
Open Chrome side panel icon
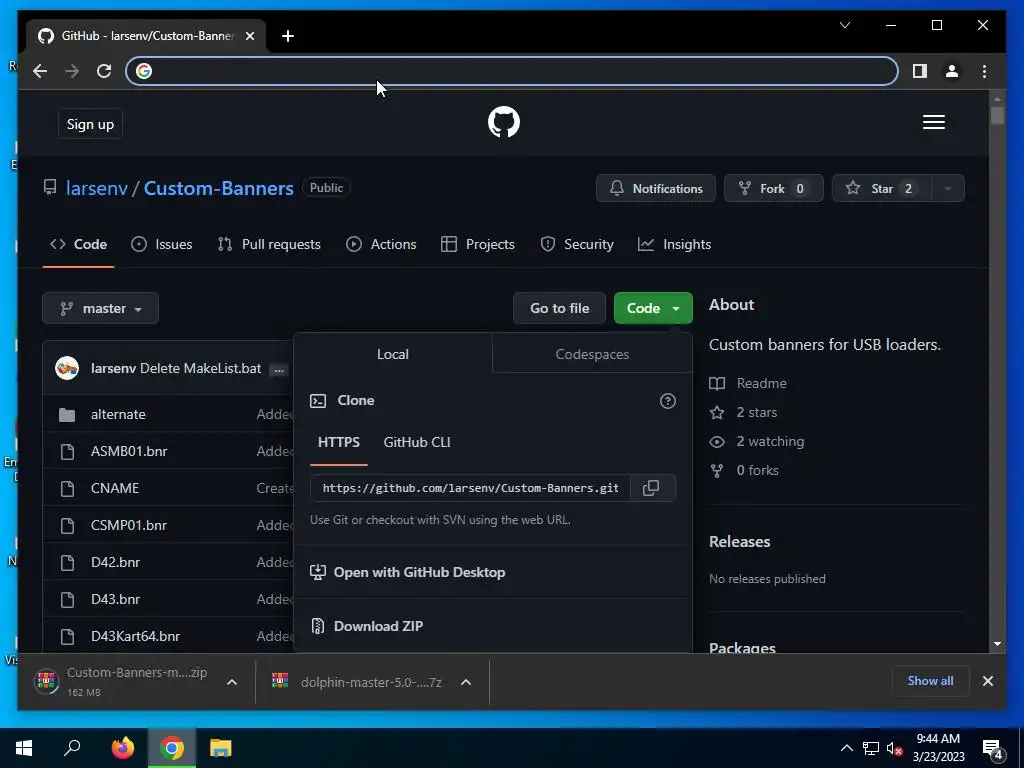920,71
